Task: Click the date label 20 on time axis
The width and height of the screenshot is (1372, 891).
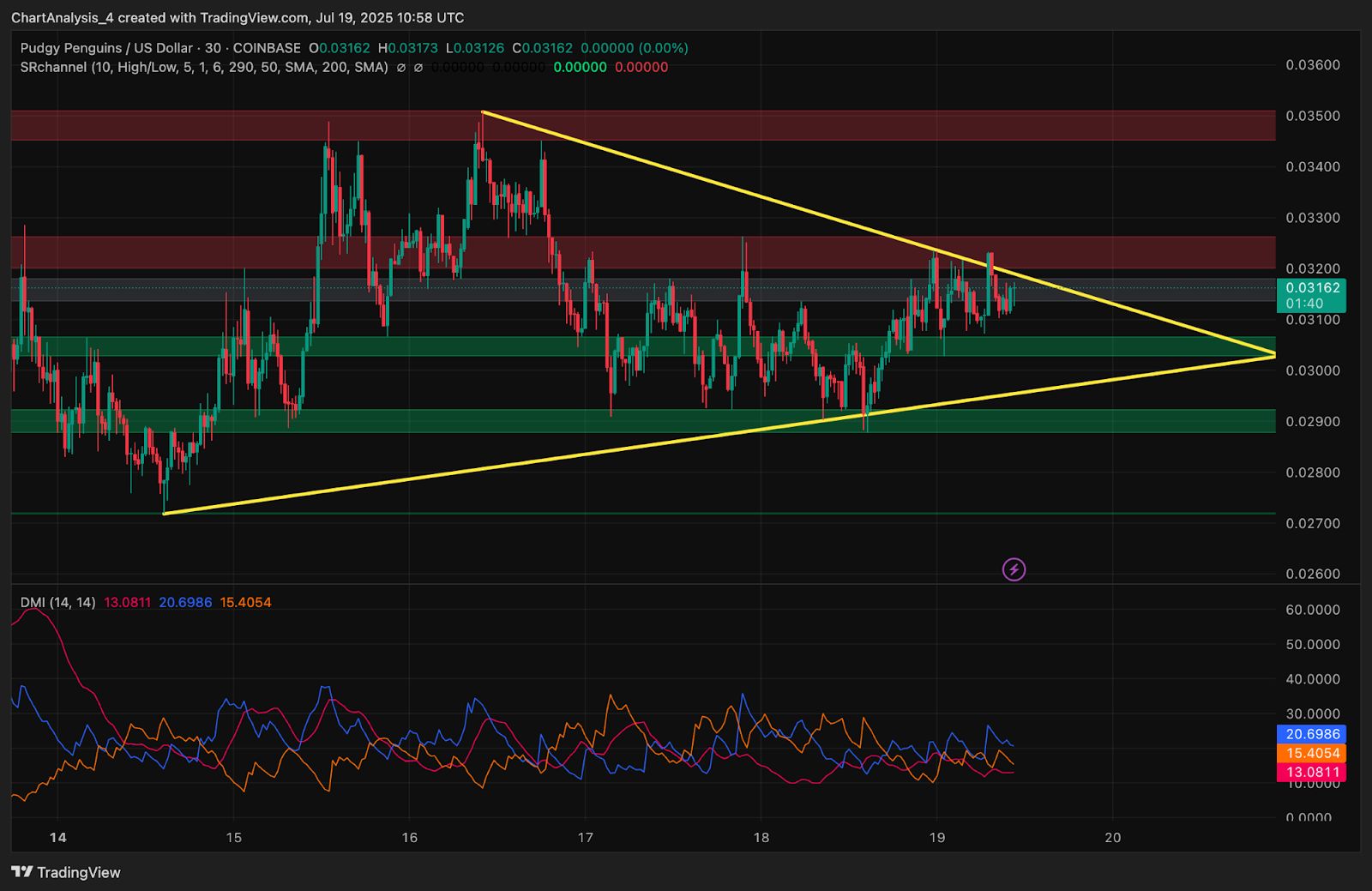Action: pos(1113,837)
